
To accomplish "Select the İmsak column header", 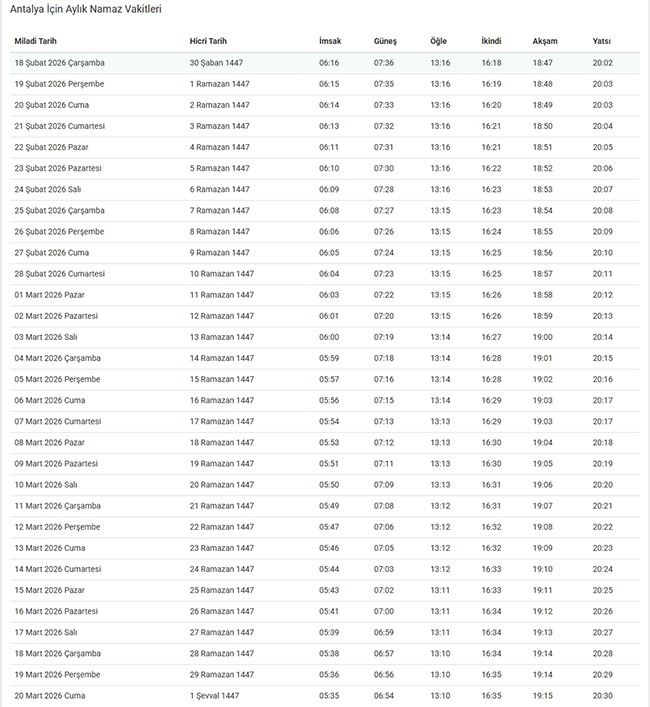I will coord(329,41).
